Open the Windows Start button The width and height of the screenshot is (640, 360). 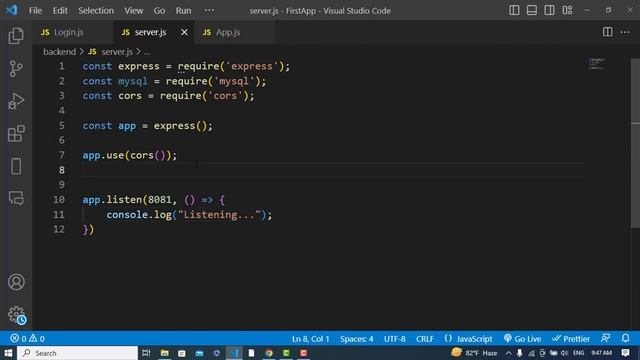pyautogui.click(x=8, y=353)
